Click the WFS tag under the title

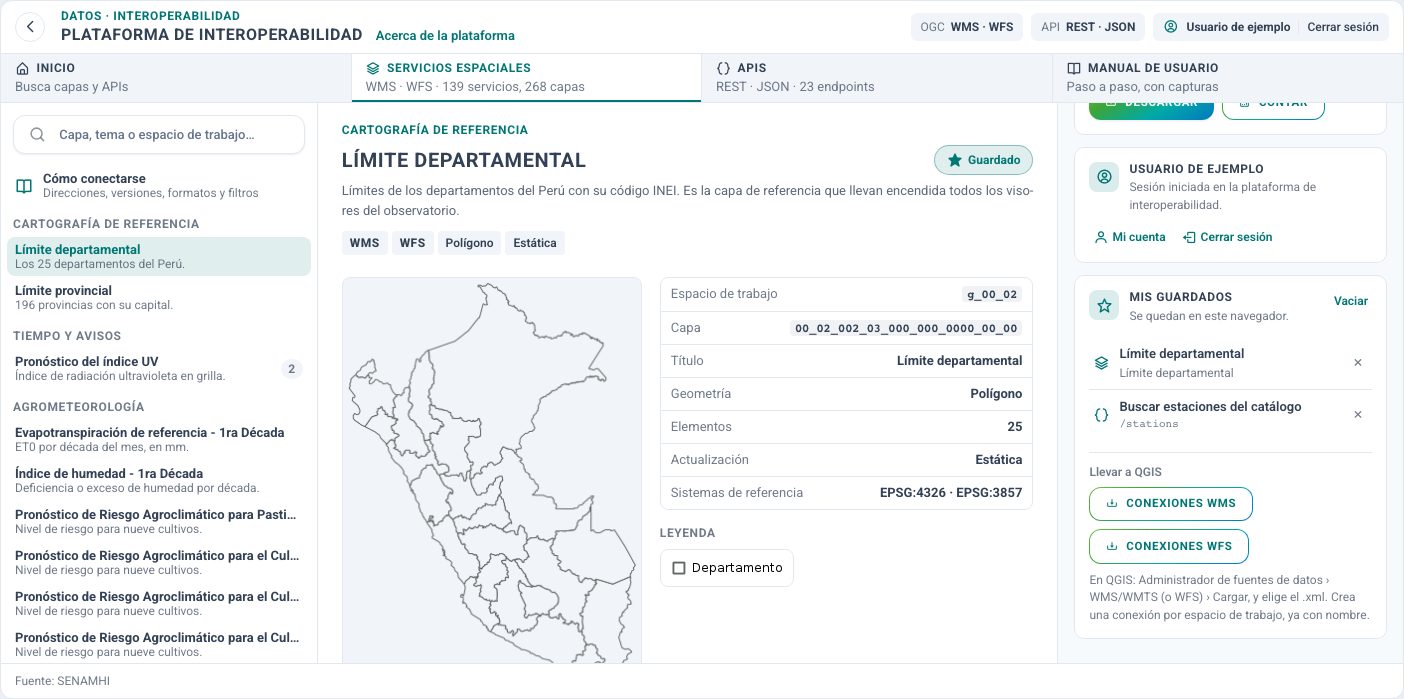click(x=412, y=243)
